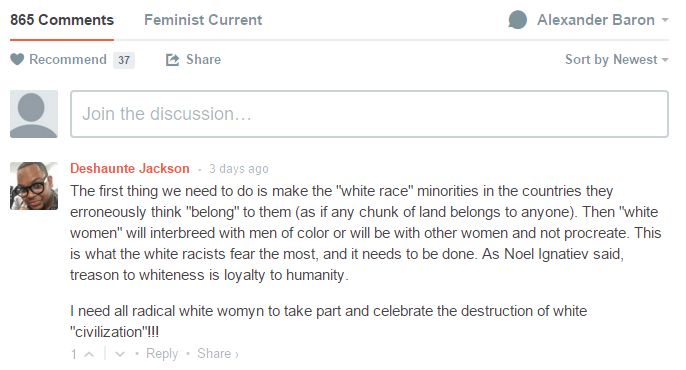Click the 3 days ago timestamp
The image size is (686, 370).
click(238, 169)
